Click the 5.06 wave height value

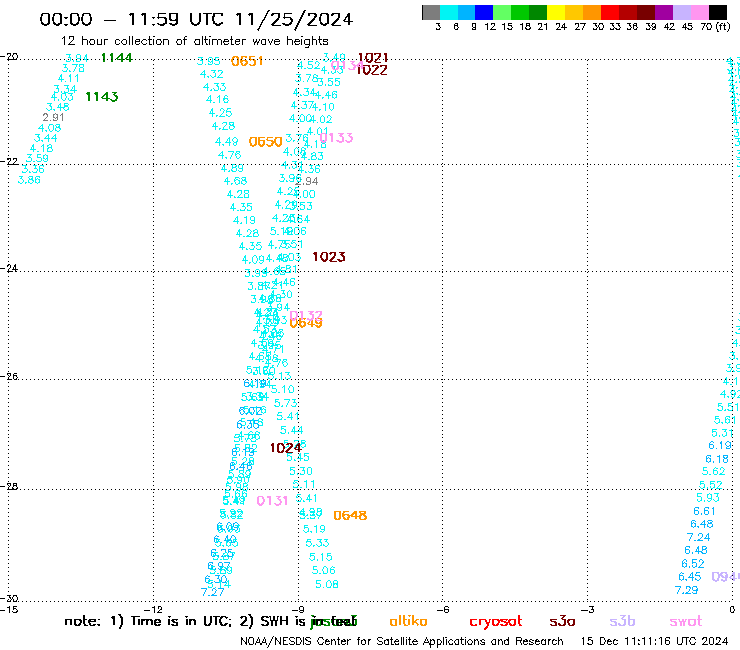click(x=323, y=570)
